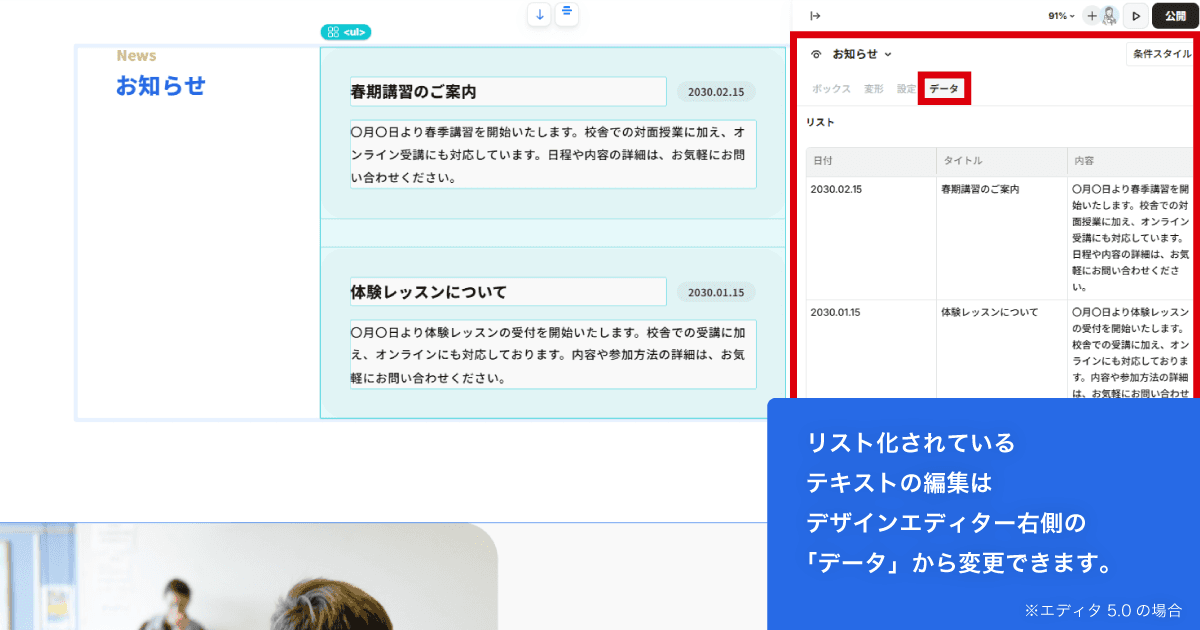Expand the リスト section in the data panel
This screenshot has height=630, width=1200.
click(x=815, y=122)
